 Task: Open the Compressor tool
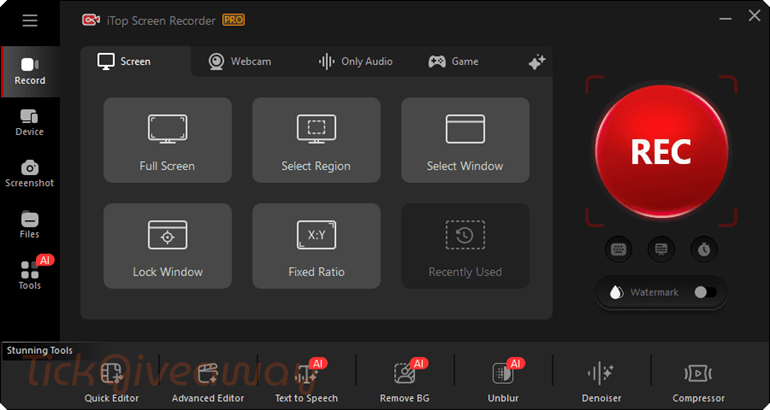pyautogui.click(x=698, y=383)
